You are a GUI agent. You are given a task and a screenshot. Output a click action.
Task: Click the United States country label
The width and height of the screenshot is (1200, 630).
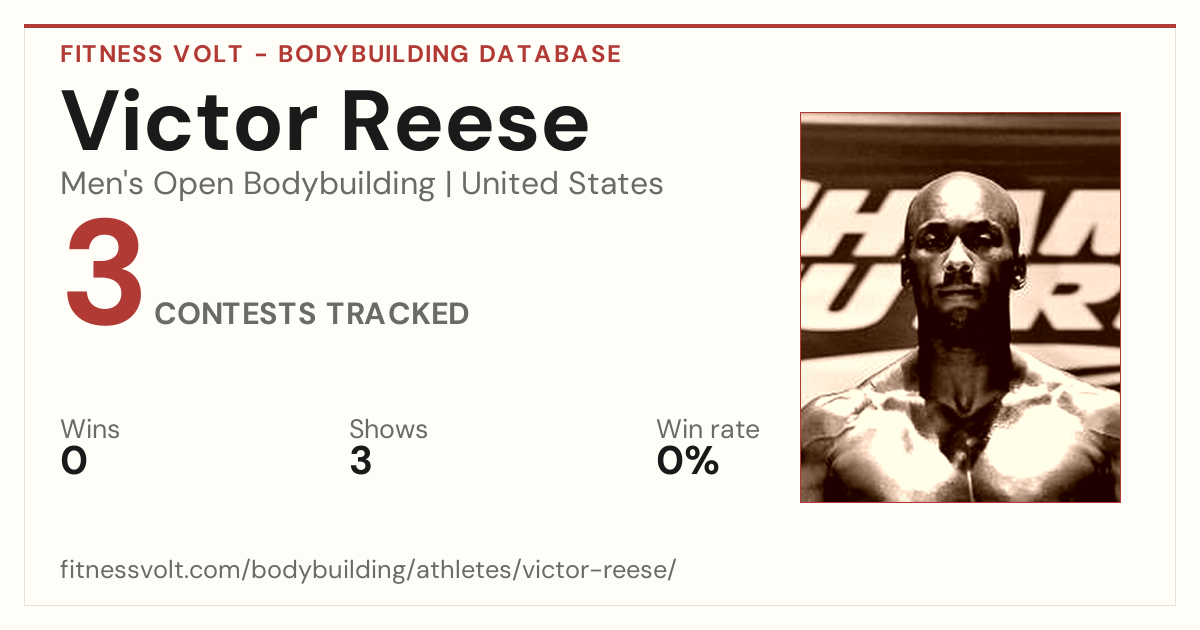click(x=562, y=184)
